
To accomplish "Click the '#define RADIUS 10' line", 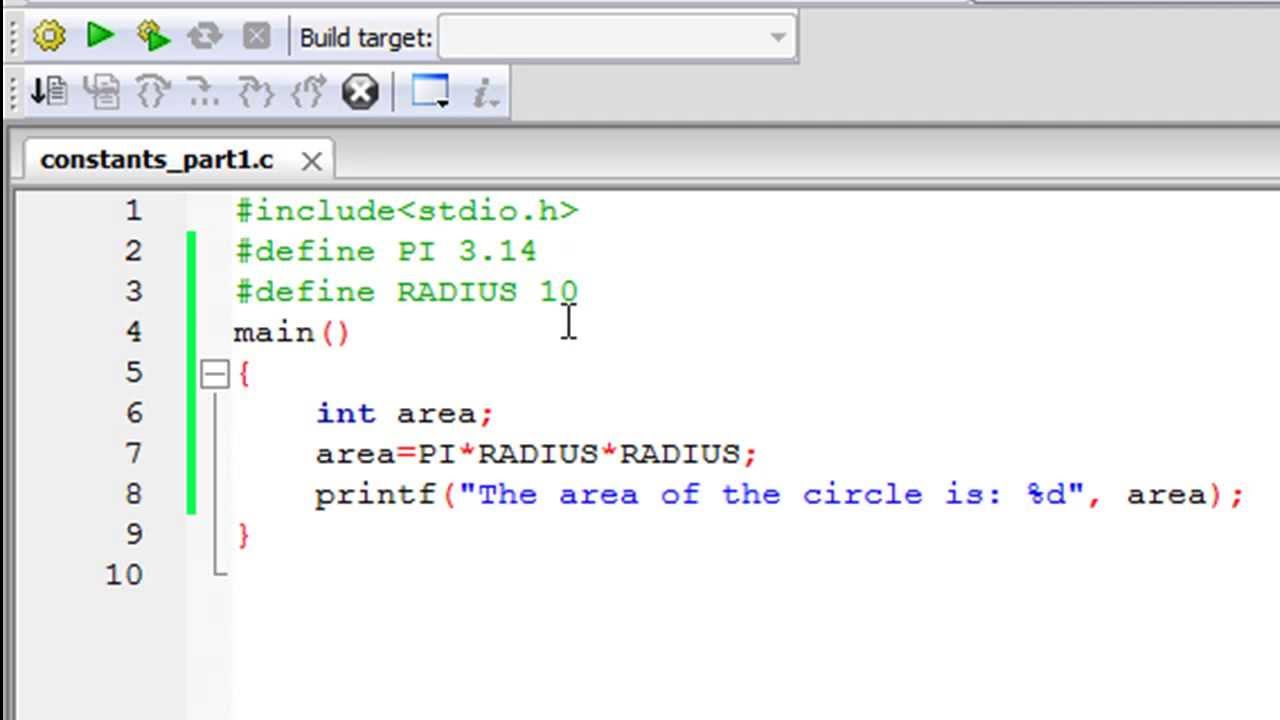I will tap(406, 292).
